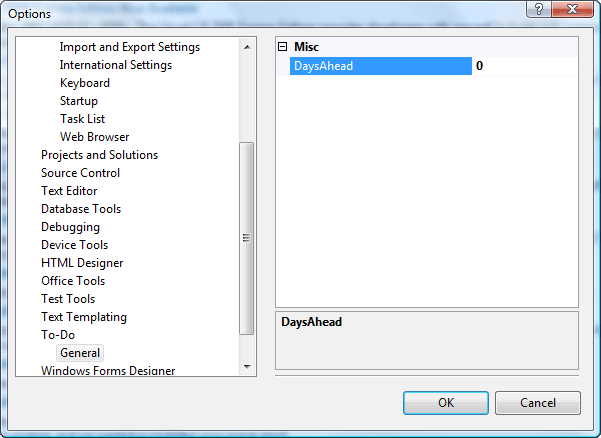Image resolution: width=601 pixels, height=438 pixels.
Task: Collapse the Misc category
Action: (x=282, y=47)
